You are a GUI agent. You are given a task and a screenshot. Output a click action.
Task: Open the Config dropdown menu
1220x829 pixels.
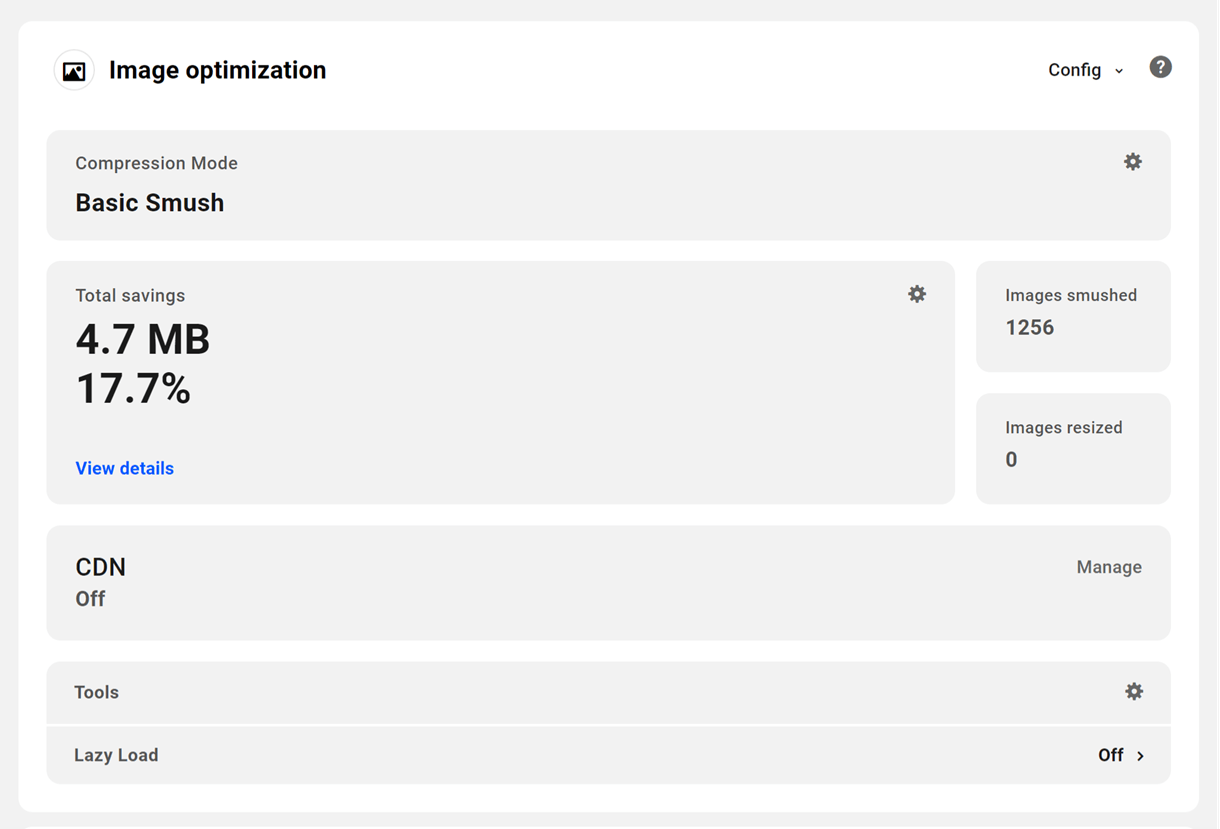pos(1075,70)
